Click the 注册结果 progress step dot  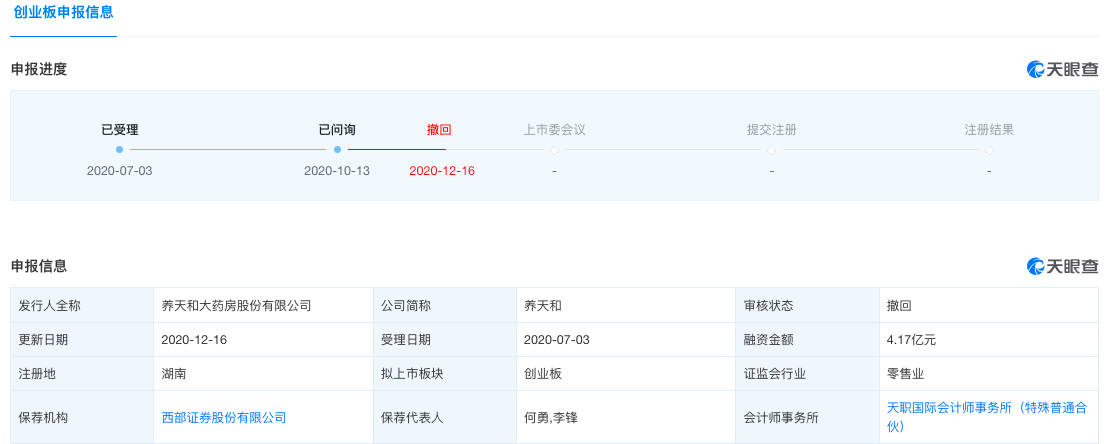tap(989, 150)
